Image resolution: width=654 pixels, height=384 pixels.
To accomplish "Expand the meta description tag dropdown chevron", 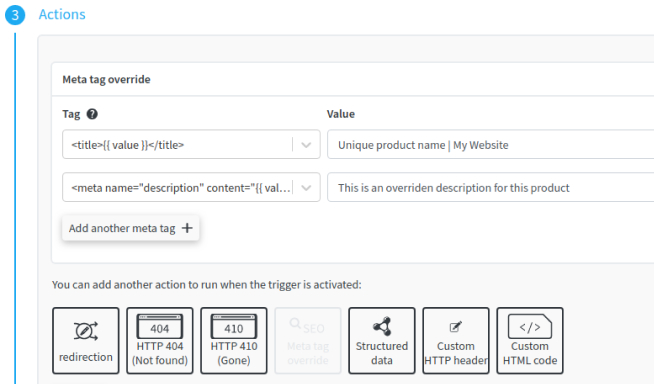I will point(306,188).
